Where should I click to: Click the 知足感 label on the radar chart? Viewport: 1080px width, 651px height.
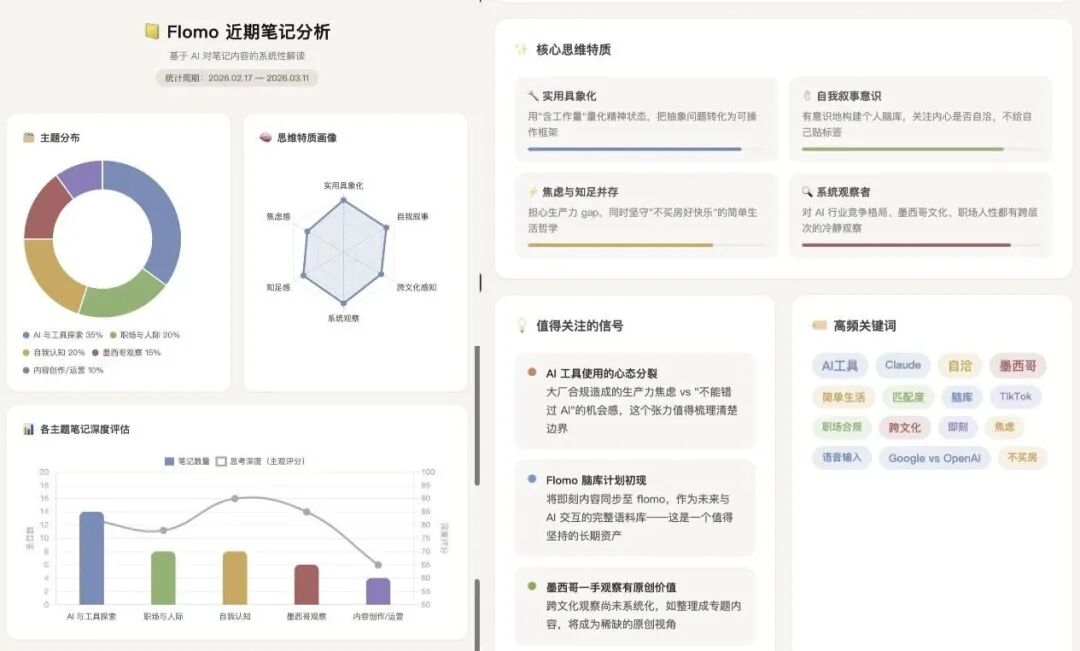(278, 287)
